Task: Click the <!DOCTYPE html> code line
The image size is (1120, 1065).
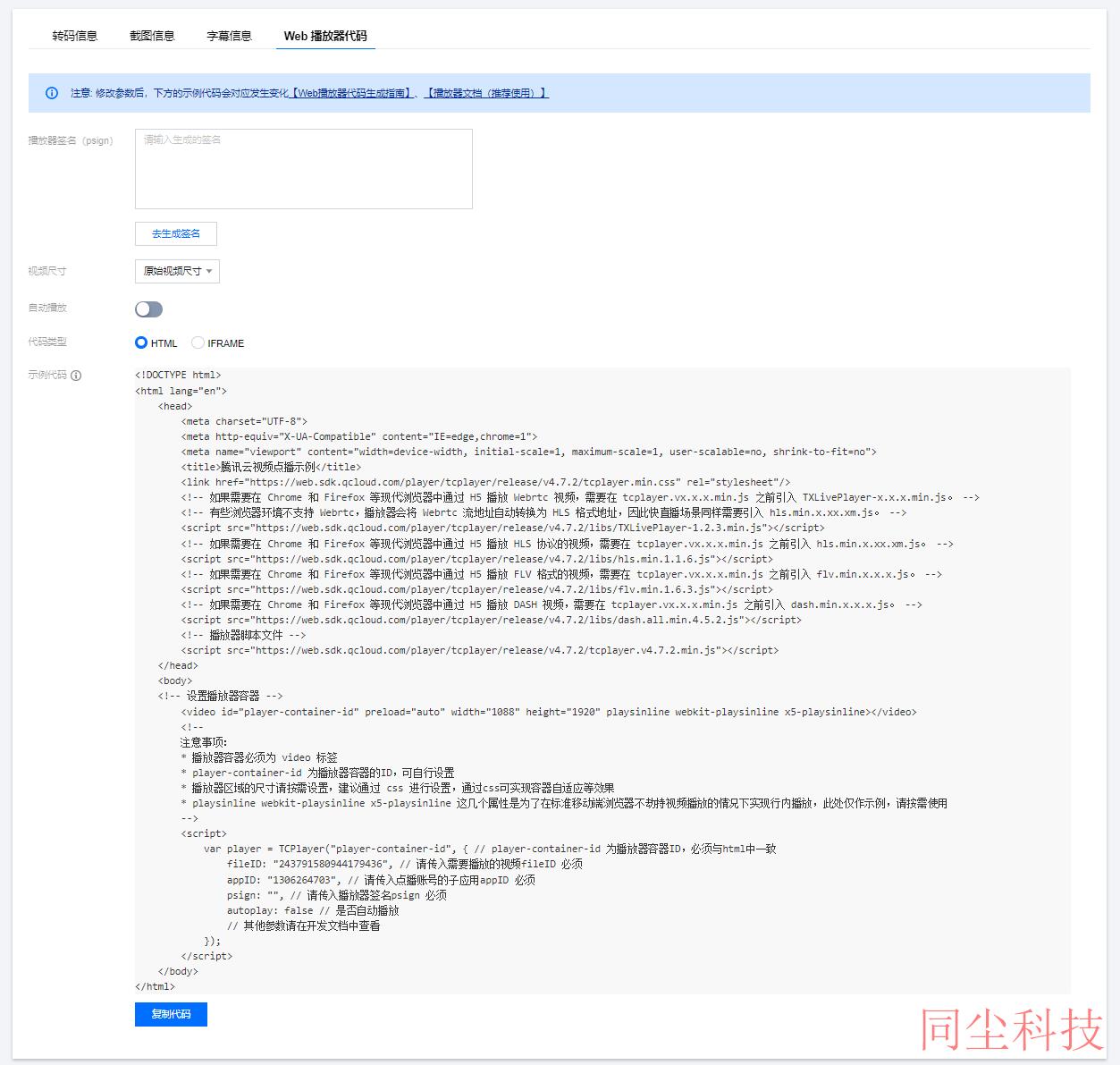Action: tap(178, 375)
